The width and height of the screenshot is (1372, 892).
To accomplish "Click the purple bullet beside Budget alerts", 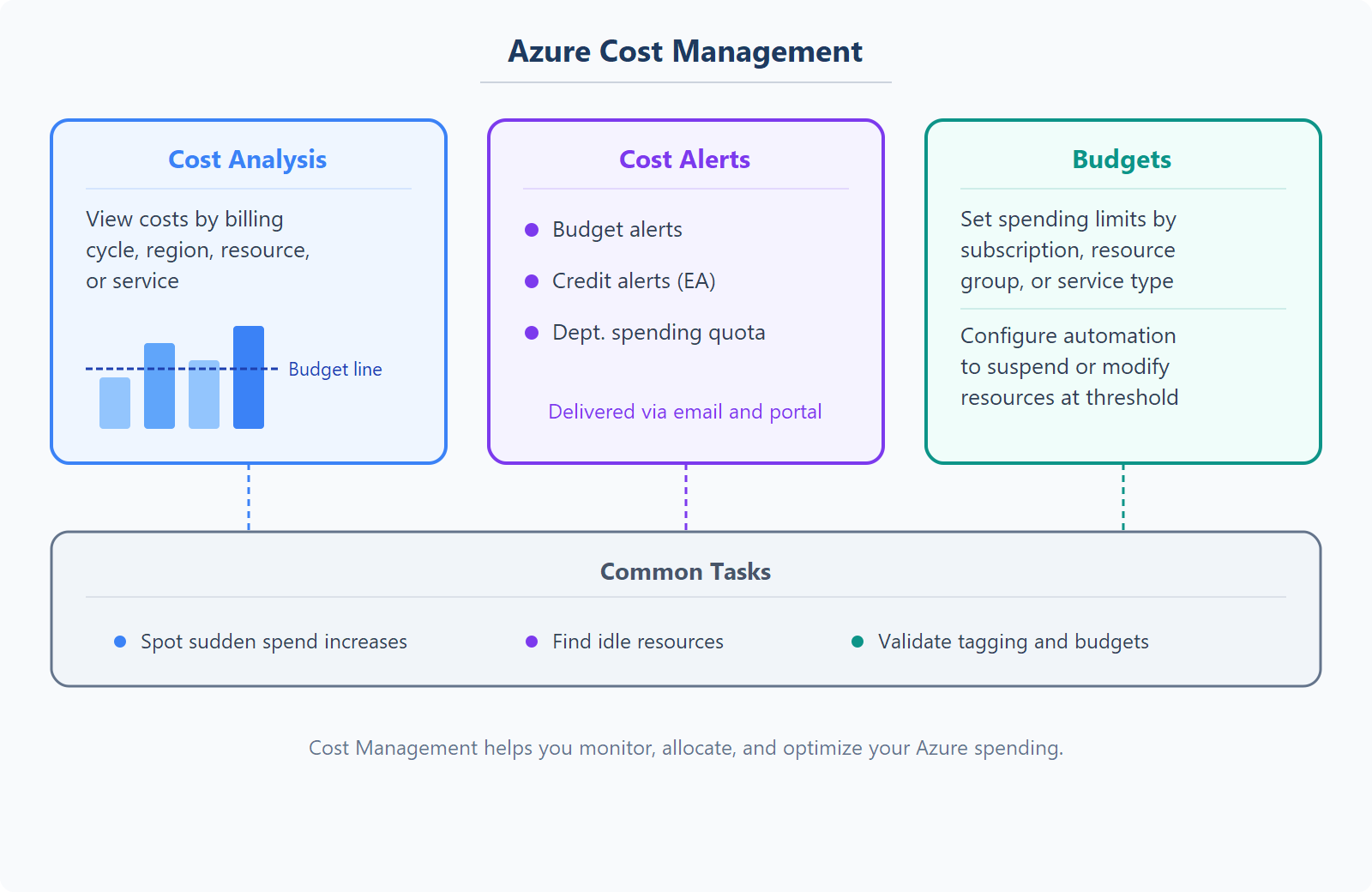I will [532, 230].
